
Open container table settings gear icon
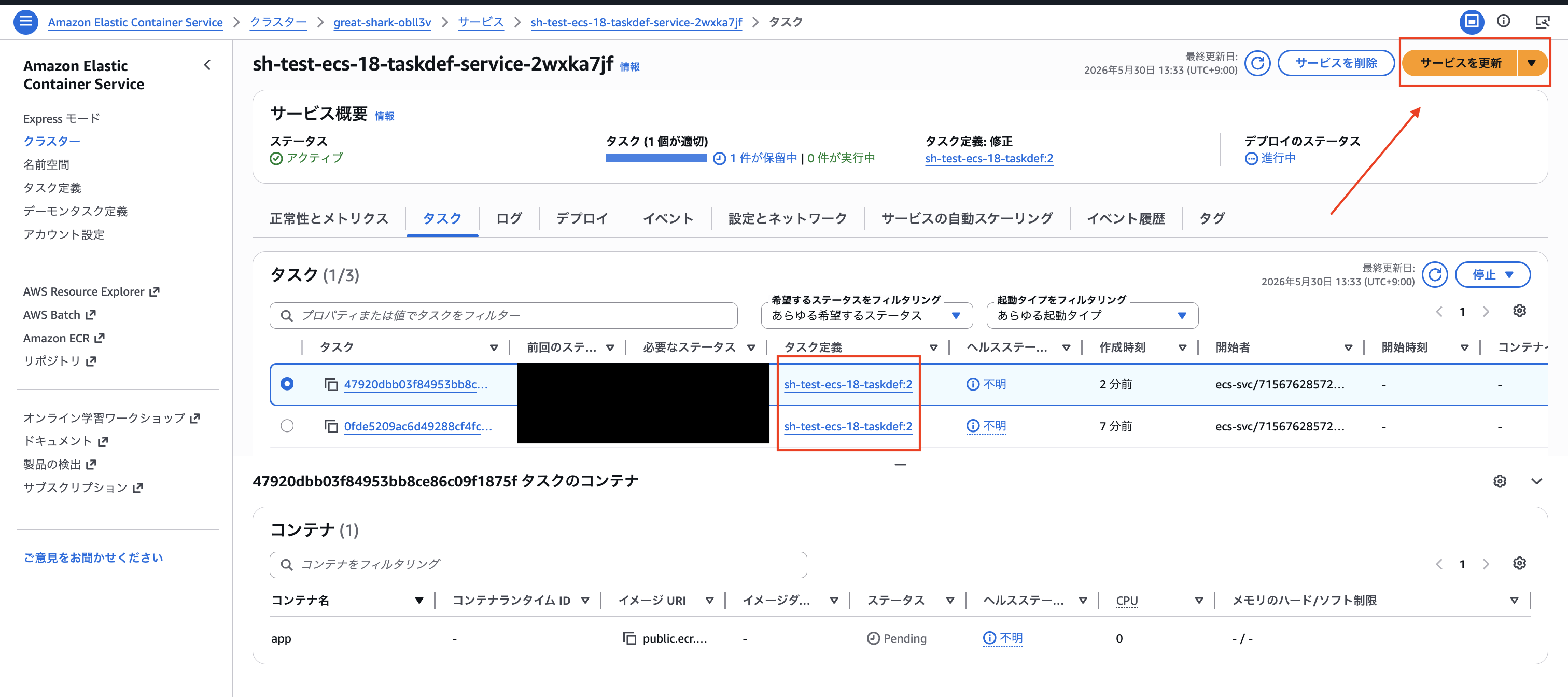click(x=1519, y=563)
